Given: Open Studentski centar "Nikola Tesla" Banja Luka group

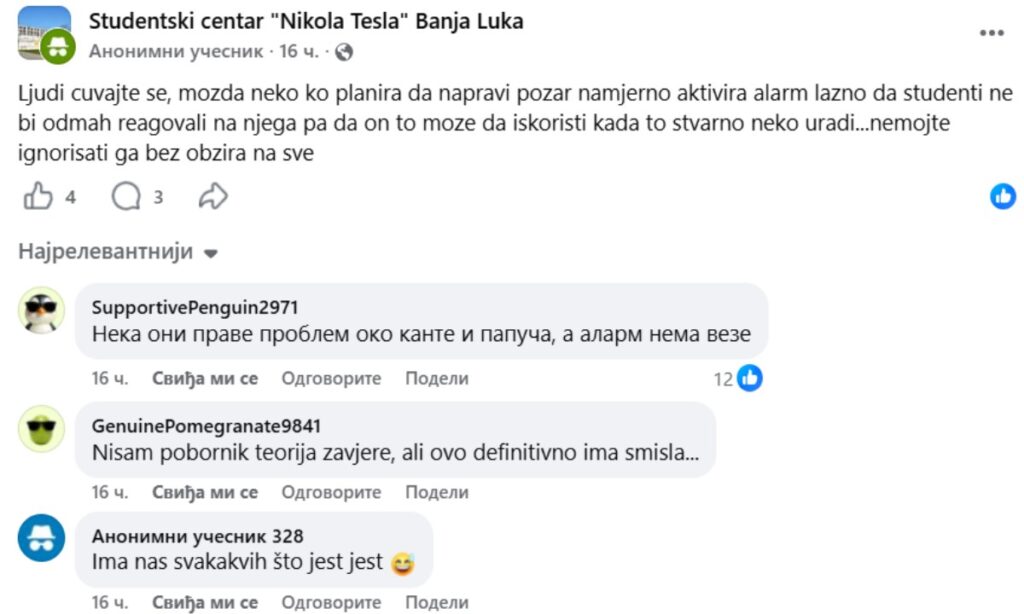Looking at the screenshot, I should [306, 21].
